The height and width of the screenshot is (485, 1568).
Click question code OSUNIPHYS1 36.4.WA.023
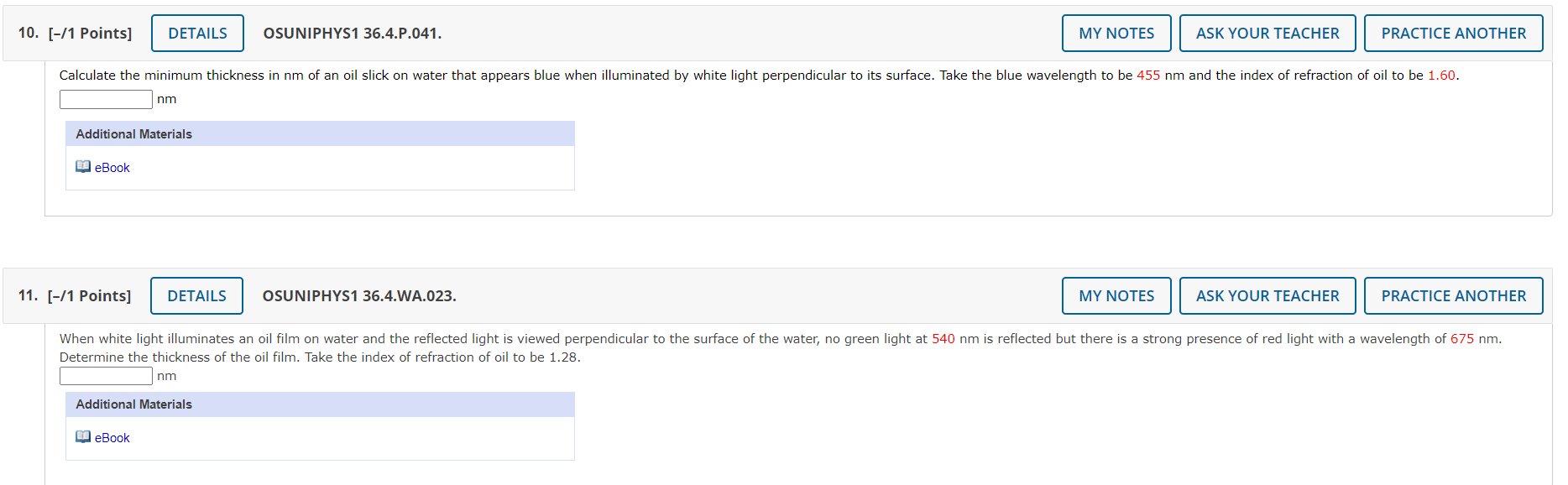(x=359, y=296)
